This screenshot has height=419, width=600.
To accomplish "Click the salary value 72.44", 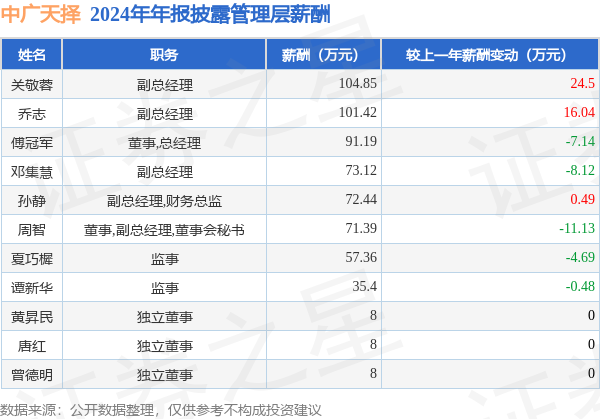I will pos(361,199).
